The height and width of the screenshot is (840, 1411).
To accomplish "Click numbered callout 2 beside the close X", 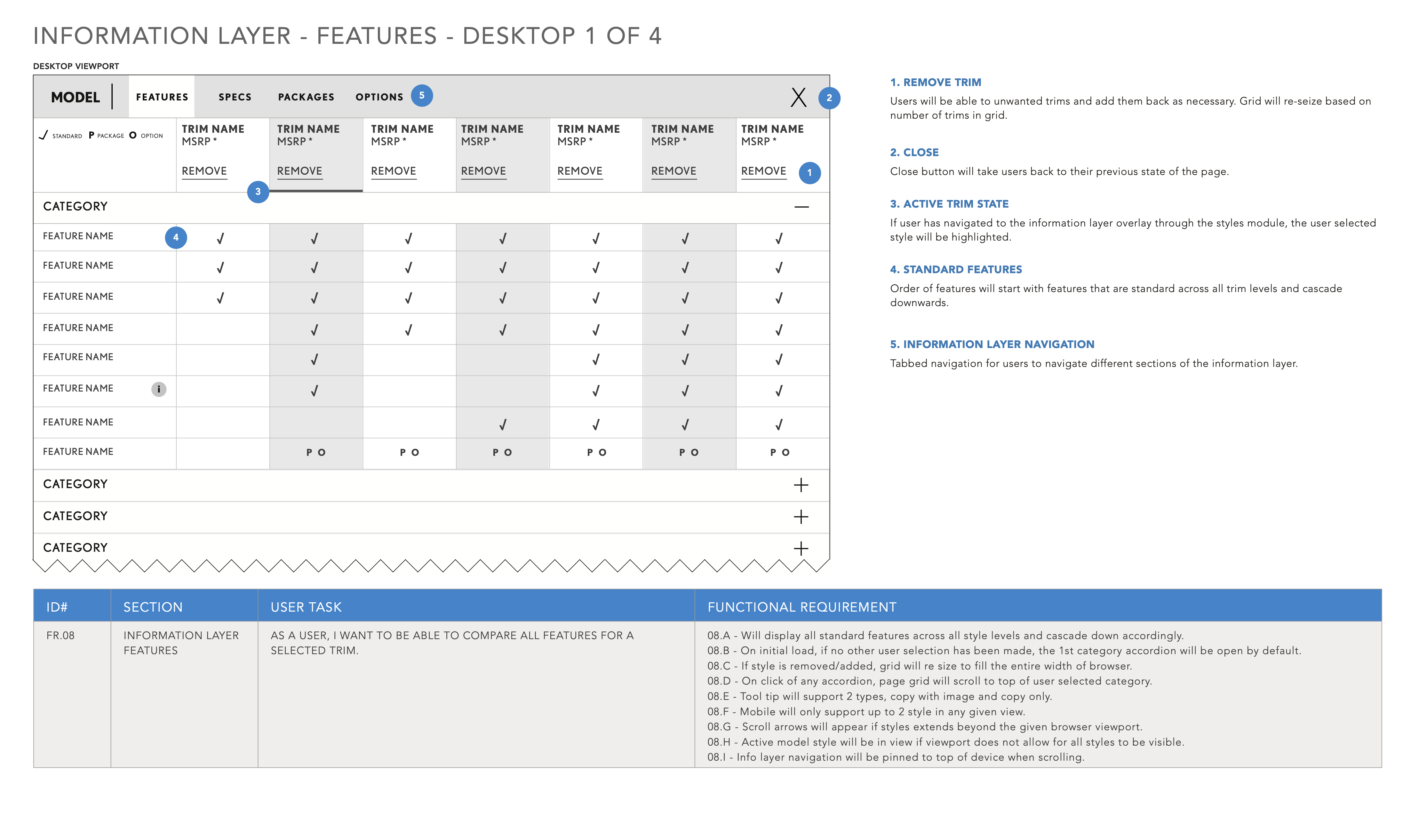I will coord(829,97).
